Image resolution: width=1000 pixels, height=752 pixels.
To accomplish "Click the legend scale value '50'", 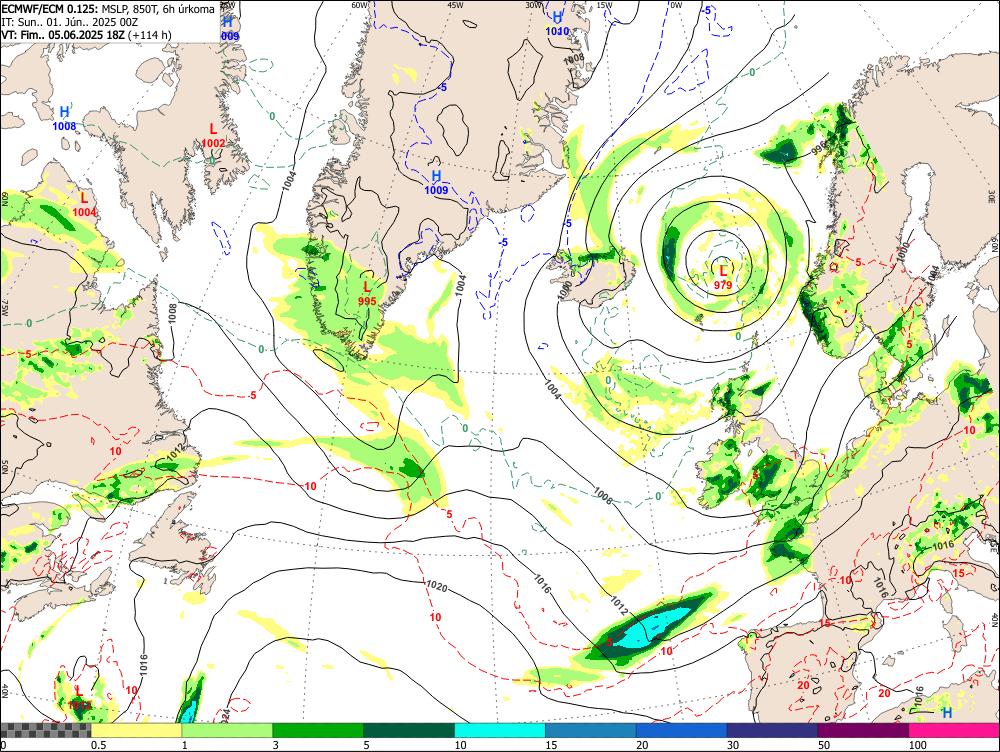I will pos(824,745).
